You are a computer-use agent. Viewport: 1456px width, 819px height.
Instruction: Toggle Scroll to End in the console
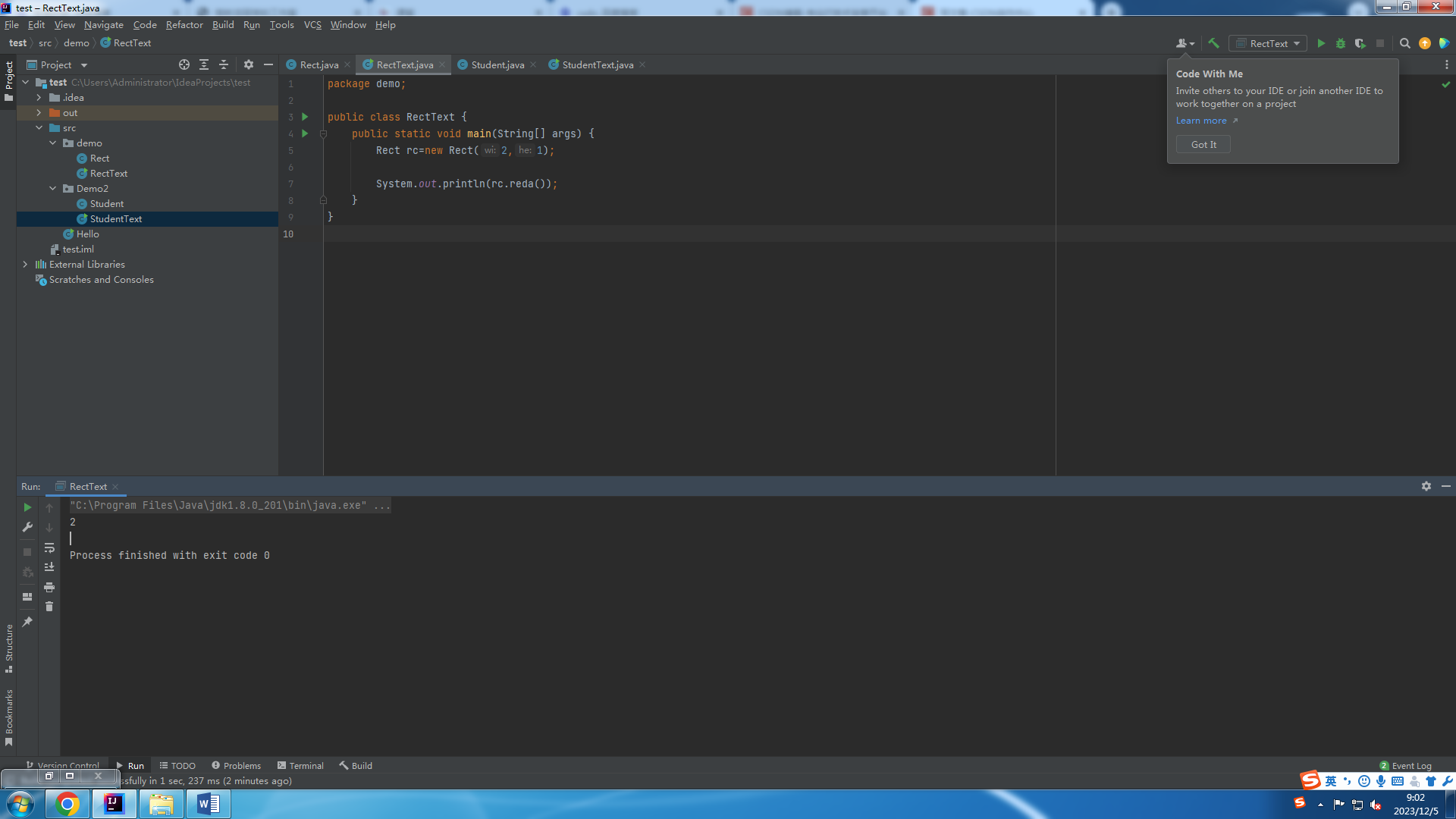(x=49, y=566)
